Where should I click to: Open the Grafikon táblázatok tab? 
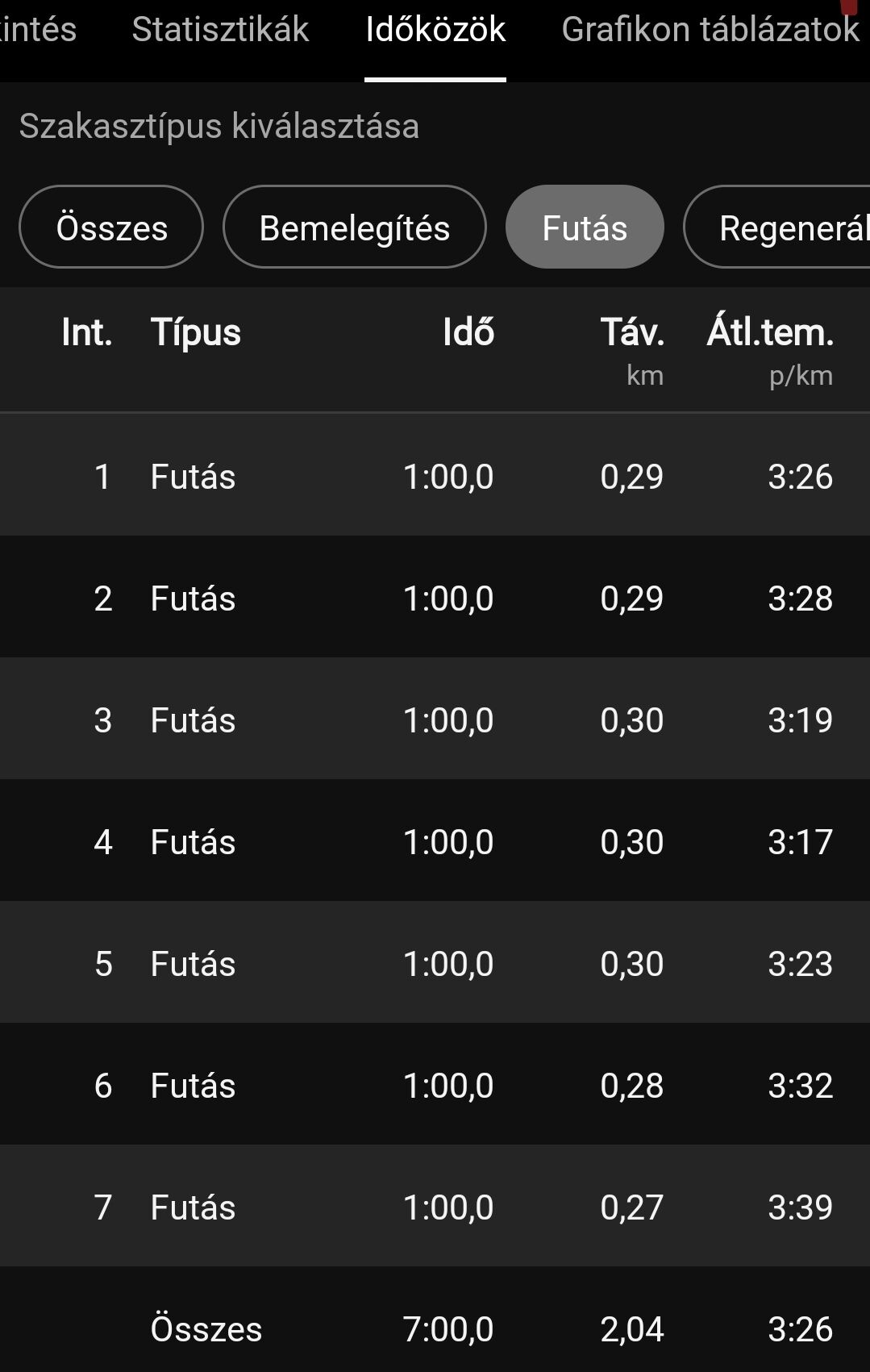coord(710,30)
